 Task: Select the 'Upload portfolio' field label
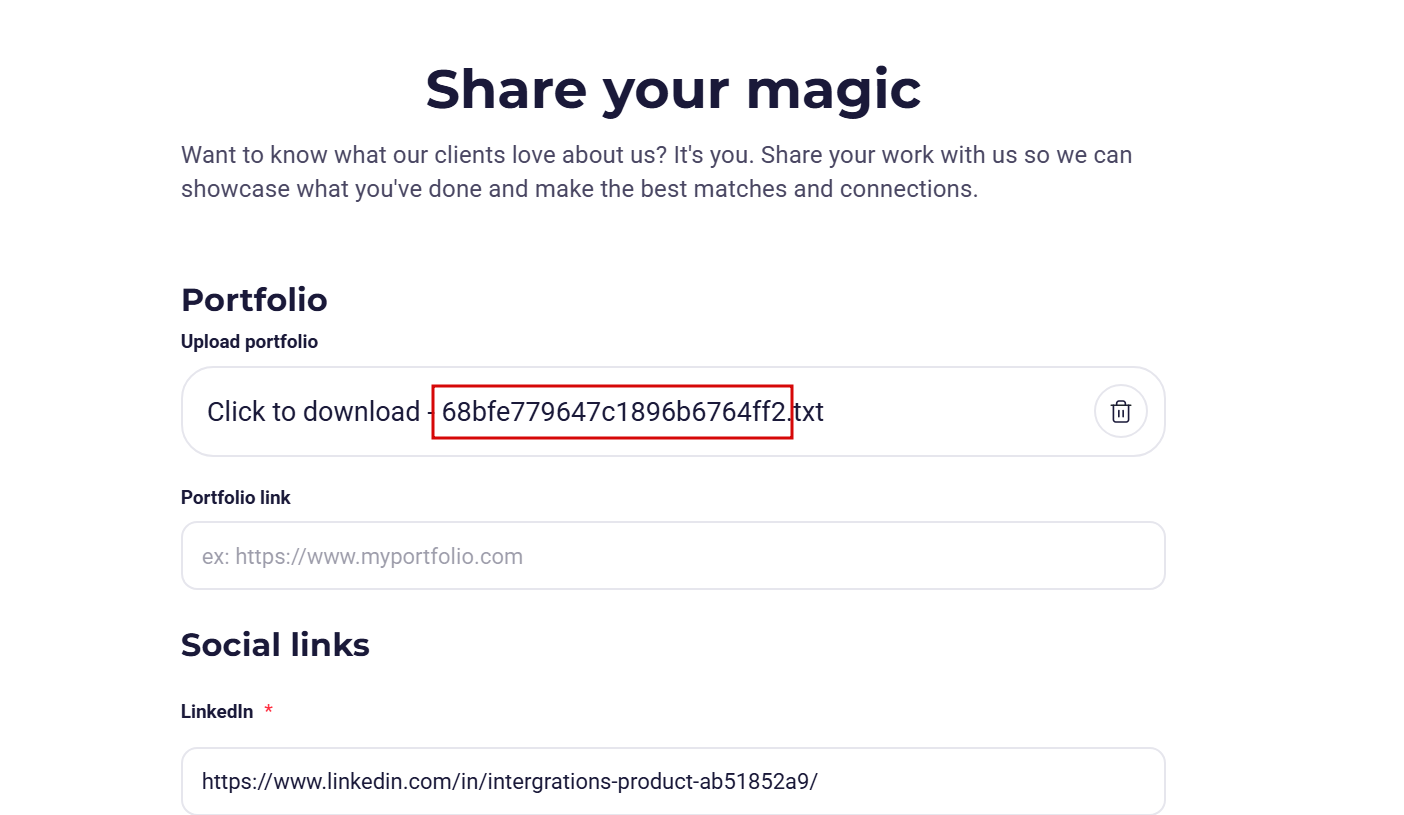(x=249, y=342)
